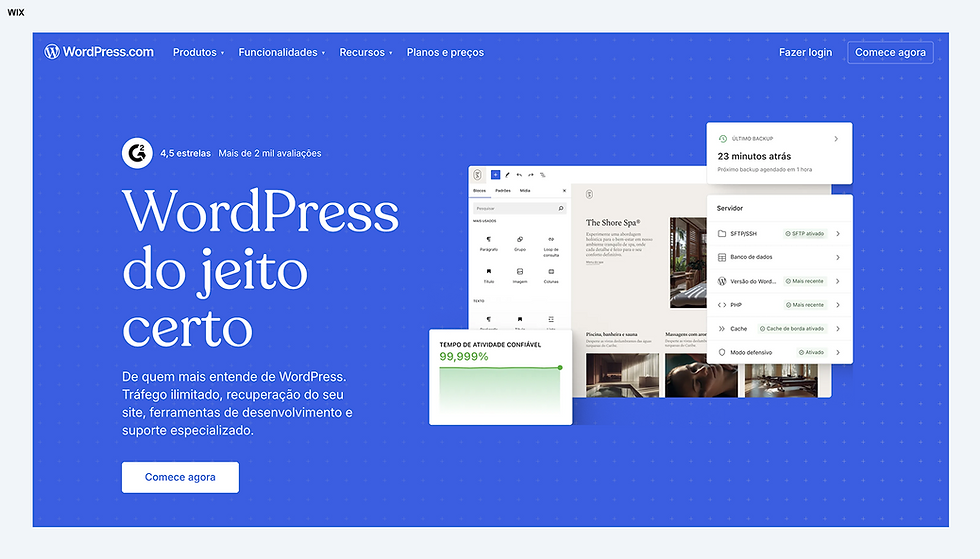The width and height of the screenshot is (980, 559).
Task: Expand the Recursos dropdown menu
Action: point(366,53)
